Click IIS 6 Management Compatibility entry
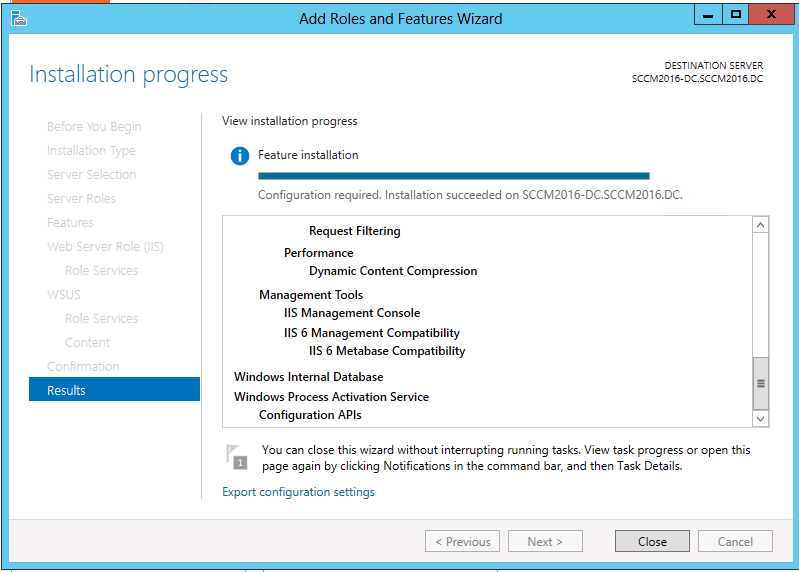 [372, 333]
